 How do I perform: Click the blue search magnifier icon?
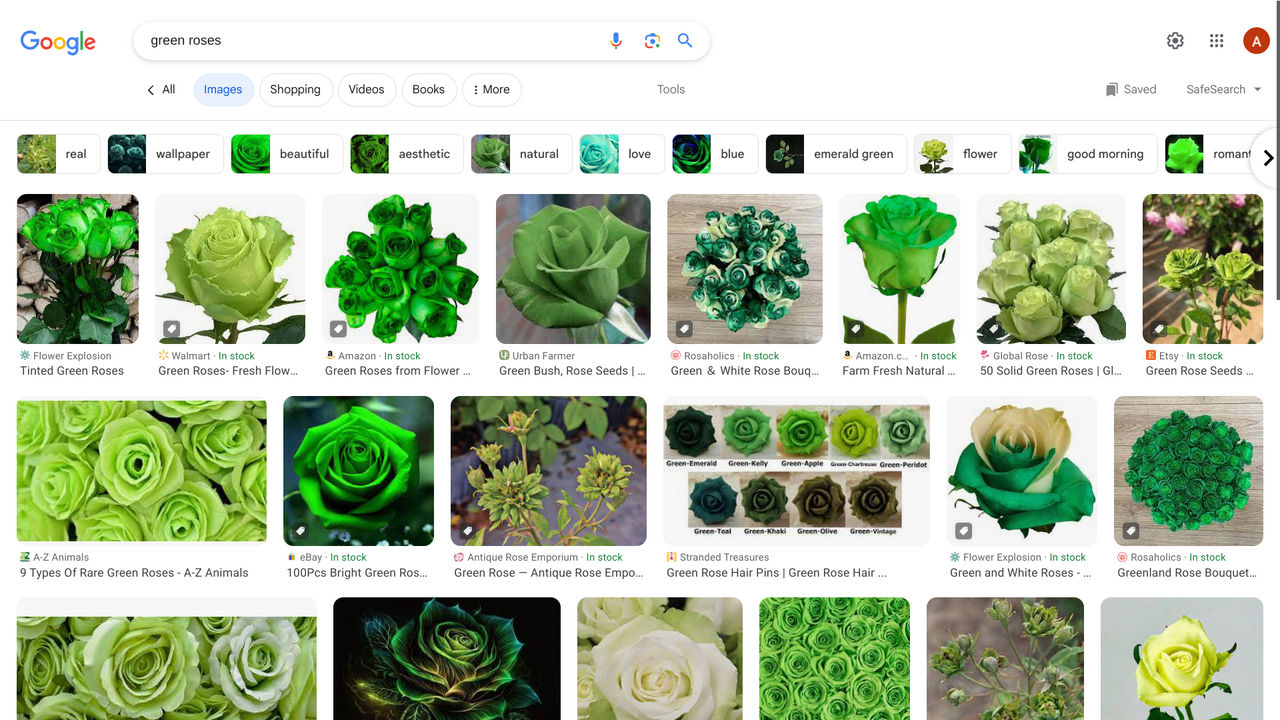click(685, 41)
